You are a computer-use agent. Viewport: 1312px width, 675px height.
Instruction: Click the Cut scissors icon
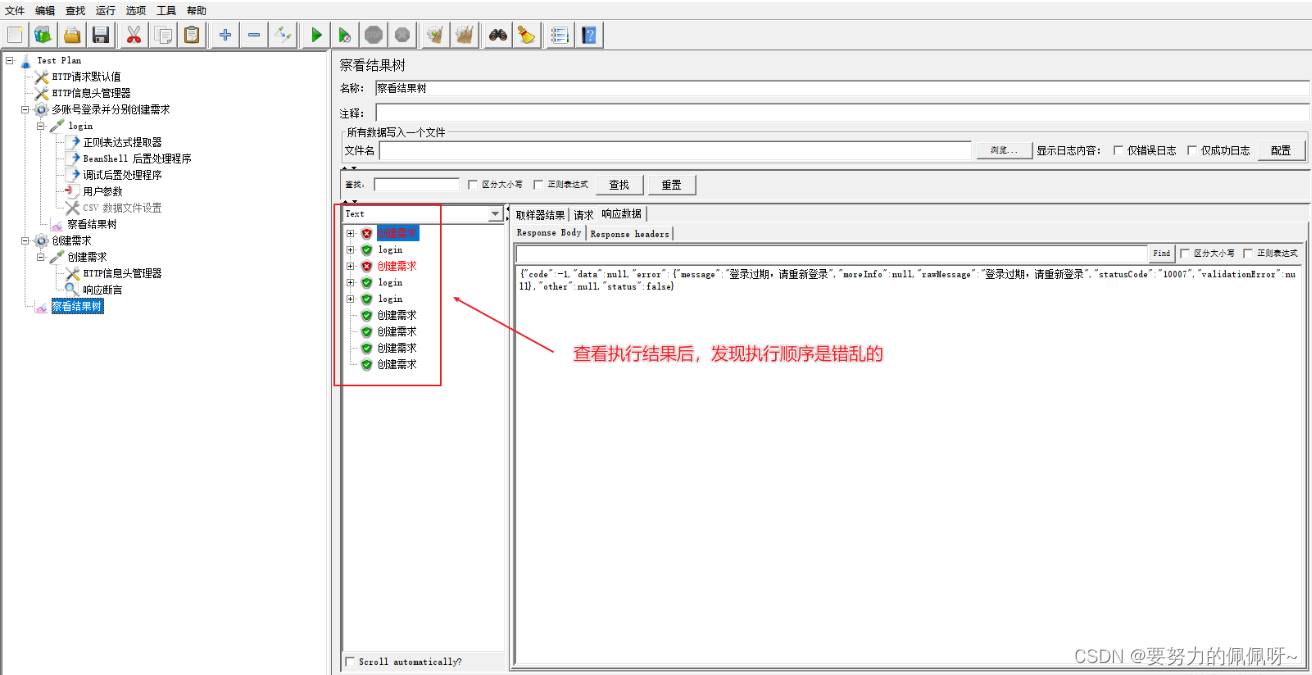click(x=133, y=35)
